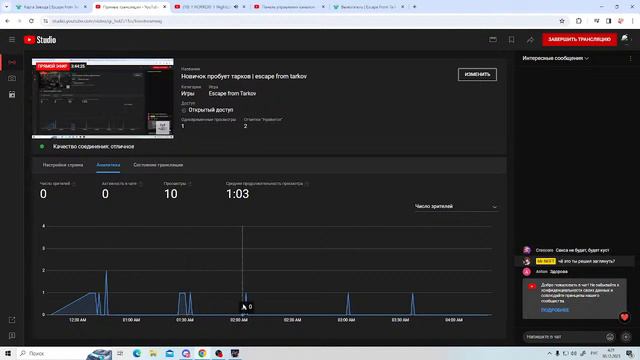Open a new browser tab

pyautogui.click(x=414, y=7)
